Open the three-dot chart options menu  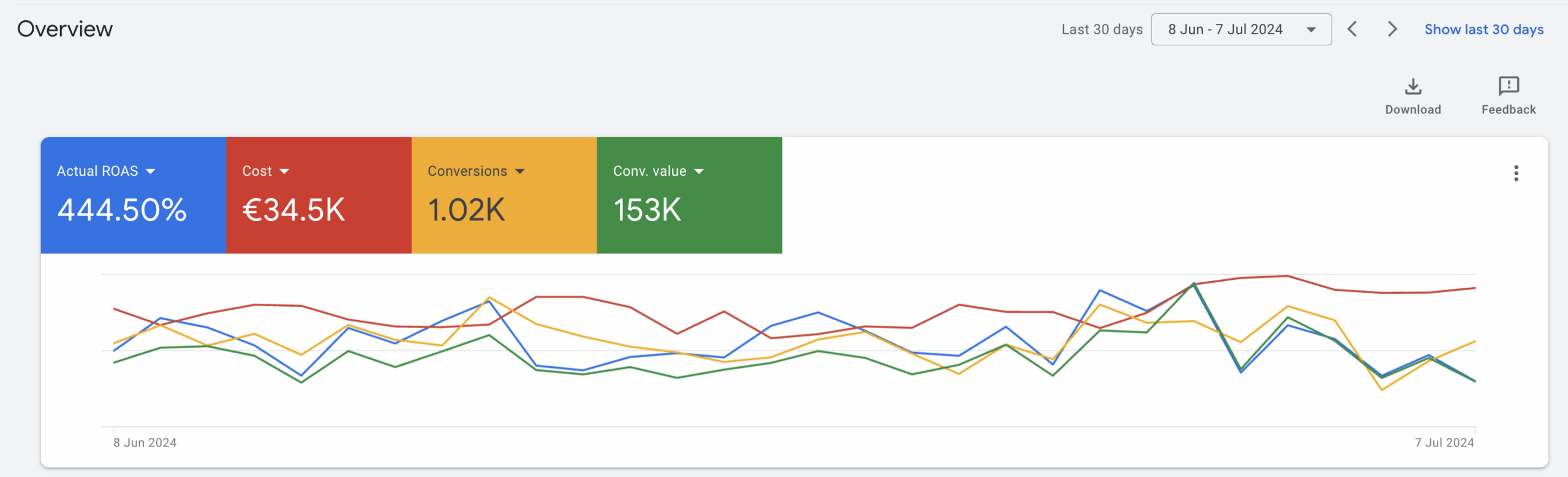coord(1516,173)
